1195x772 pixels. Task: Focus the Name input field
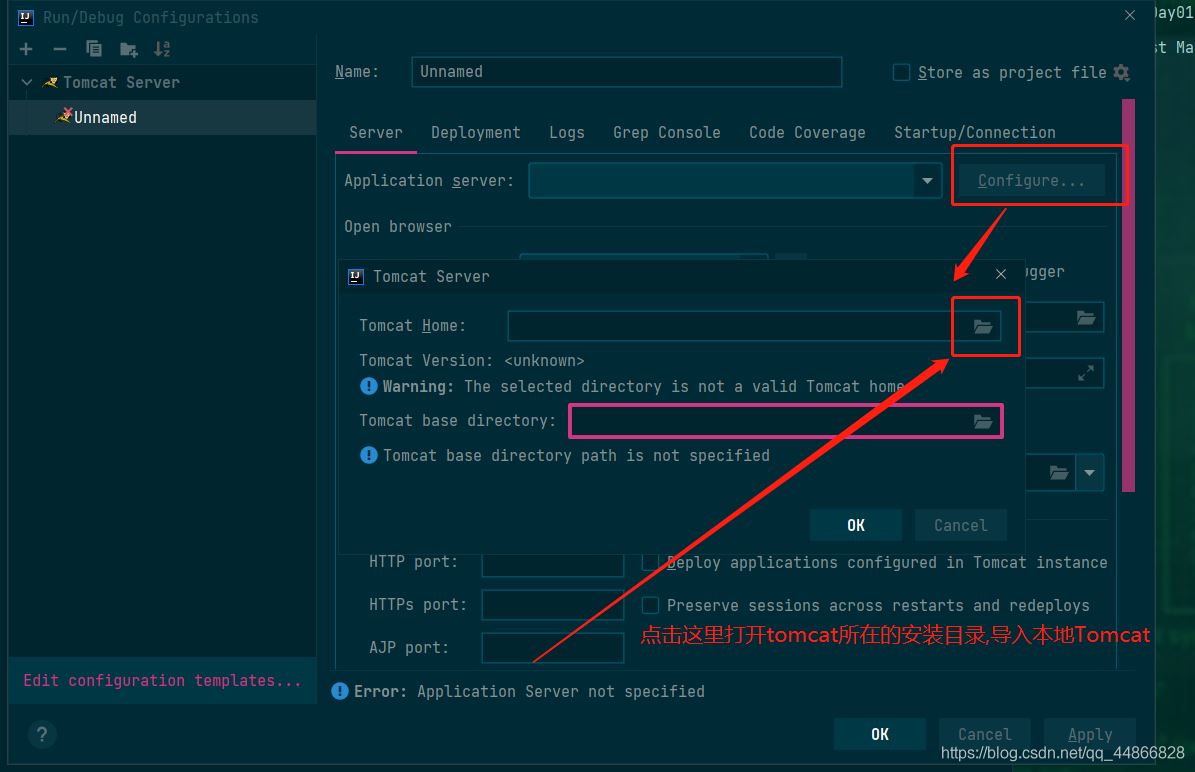pyautogui.click(x=626, y=72)
